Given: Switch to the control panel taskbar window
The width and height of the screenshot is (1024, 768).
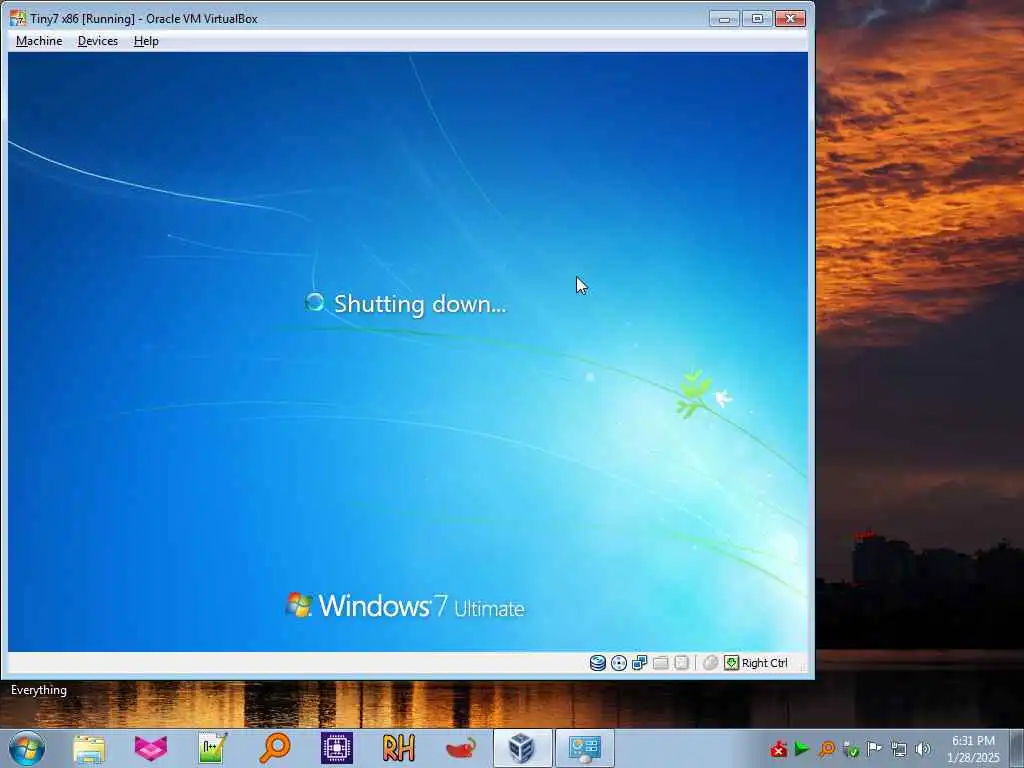Looking at the screenshot, I should click(584, 748).
